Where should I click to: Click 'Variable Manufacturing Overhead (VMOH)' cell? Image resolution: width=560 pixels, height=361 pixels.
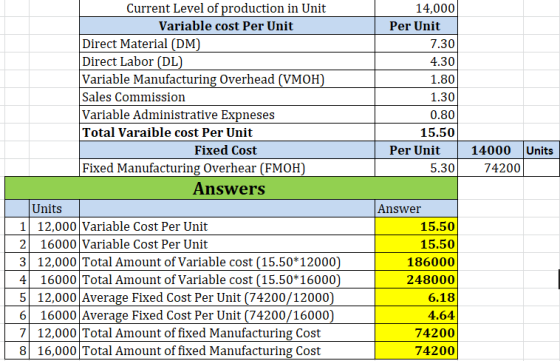[x=227, y=79]
